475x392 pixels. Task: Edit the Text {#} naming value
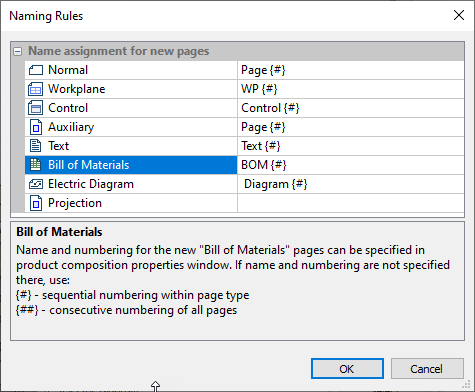click(x=351, y=146)
